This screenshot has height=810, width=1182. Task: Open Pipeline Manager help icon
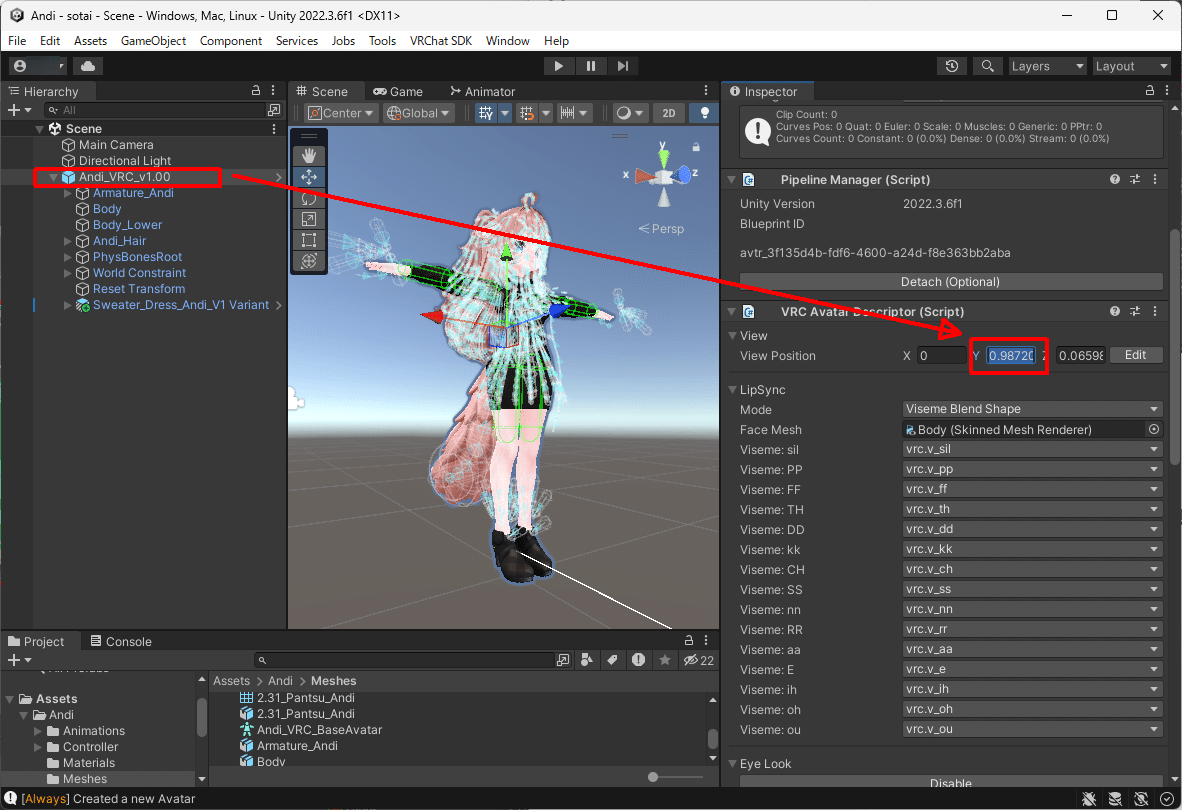tap(1114, 179)
